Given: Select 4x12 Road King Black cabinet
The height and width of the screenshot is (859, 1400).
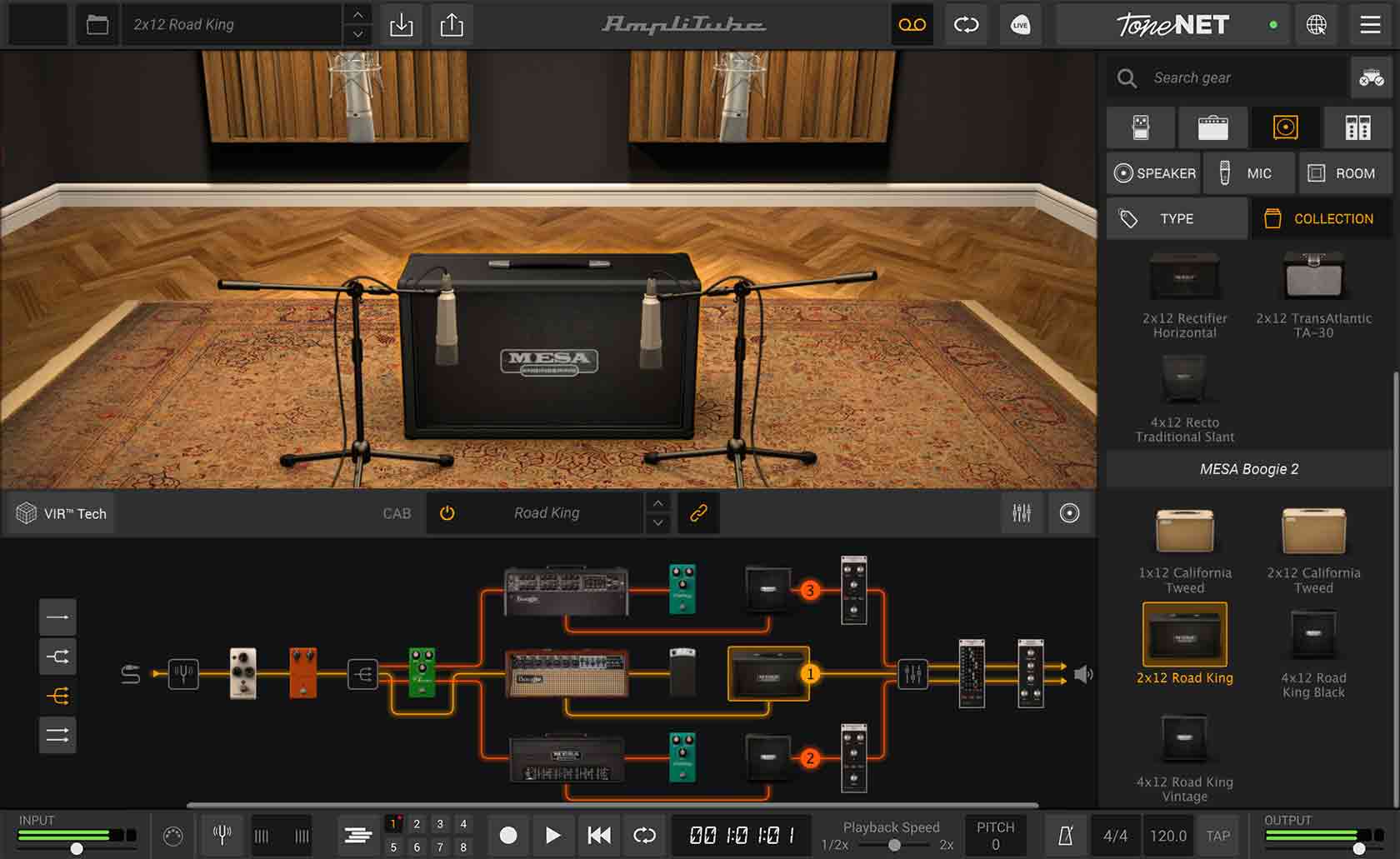Looking at the screenshot, I should (1313, 654).
